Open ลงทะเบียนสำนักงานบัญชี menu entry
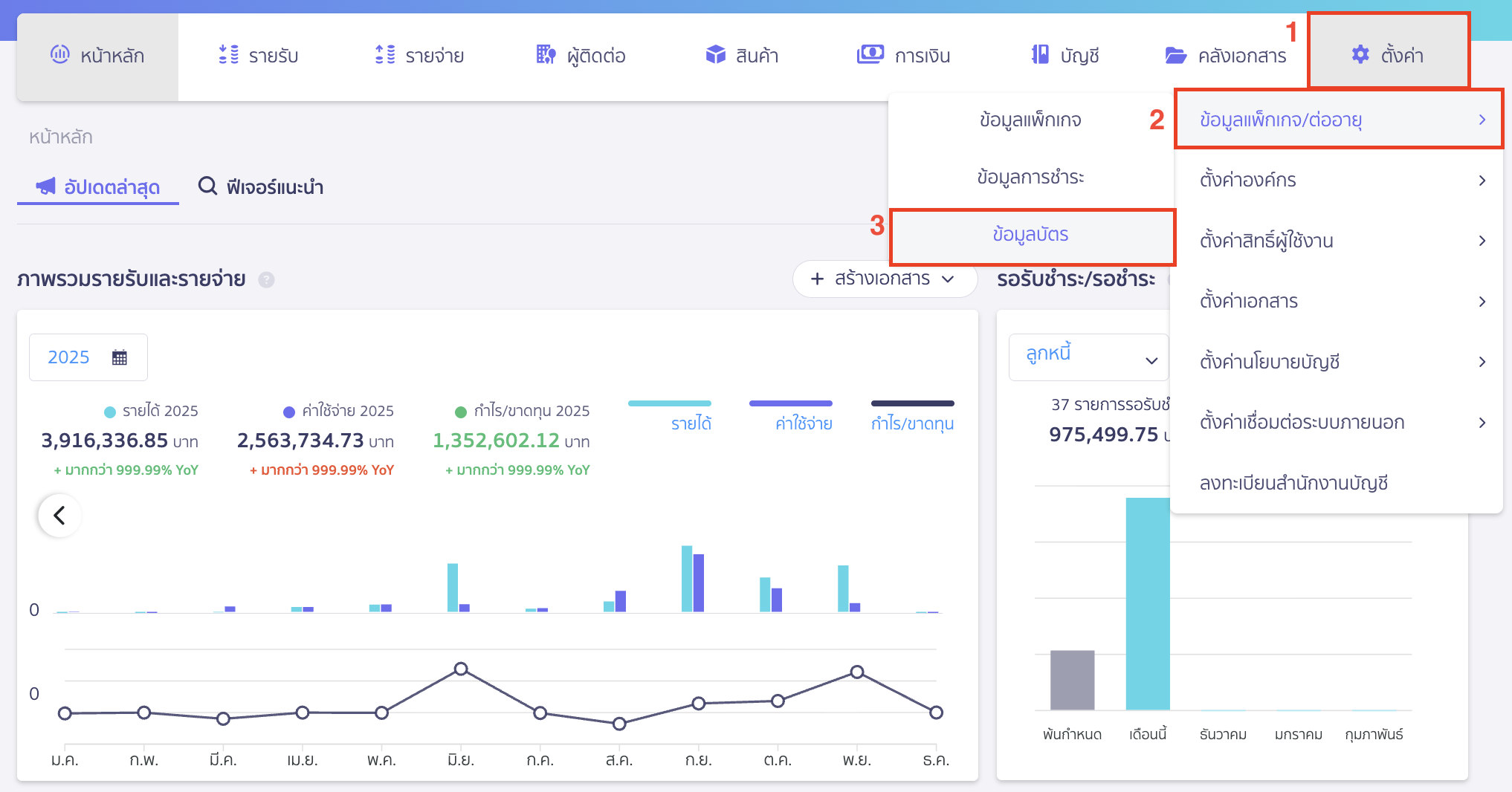The image size is (1512, 792). pyautogui.click(x=1293, y=484)
